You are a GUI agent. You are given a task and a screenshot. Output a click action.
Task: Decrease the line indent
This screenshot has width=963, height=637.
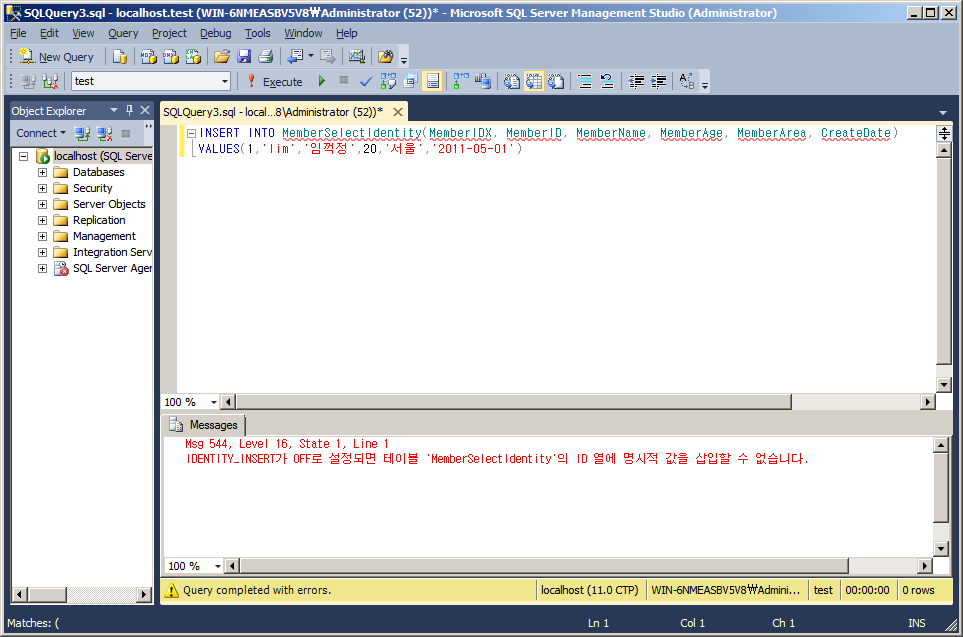tap(636, 81)
